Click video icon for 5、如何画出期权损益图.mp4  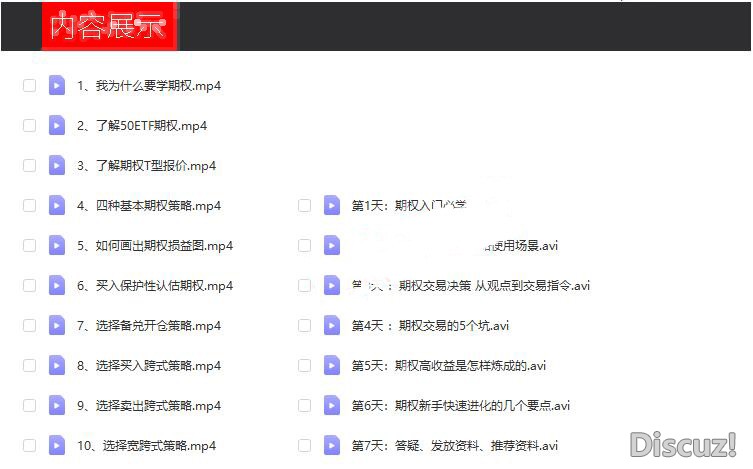pyautogui.click(x=57, y=245)
